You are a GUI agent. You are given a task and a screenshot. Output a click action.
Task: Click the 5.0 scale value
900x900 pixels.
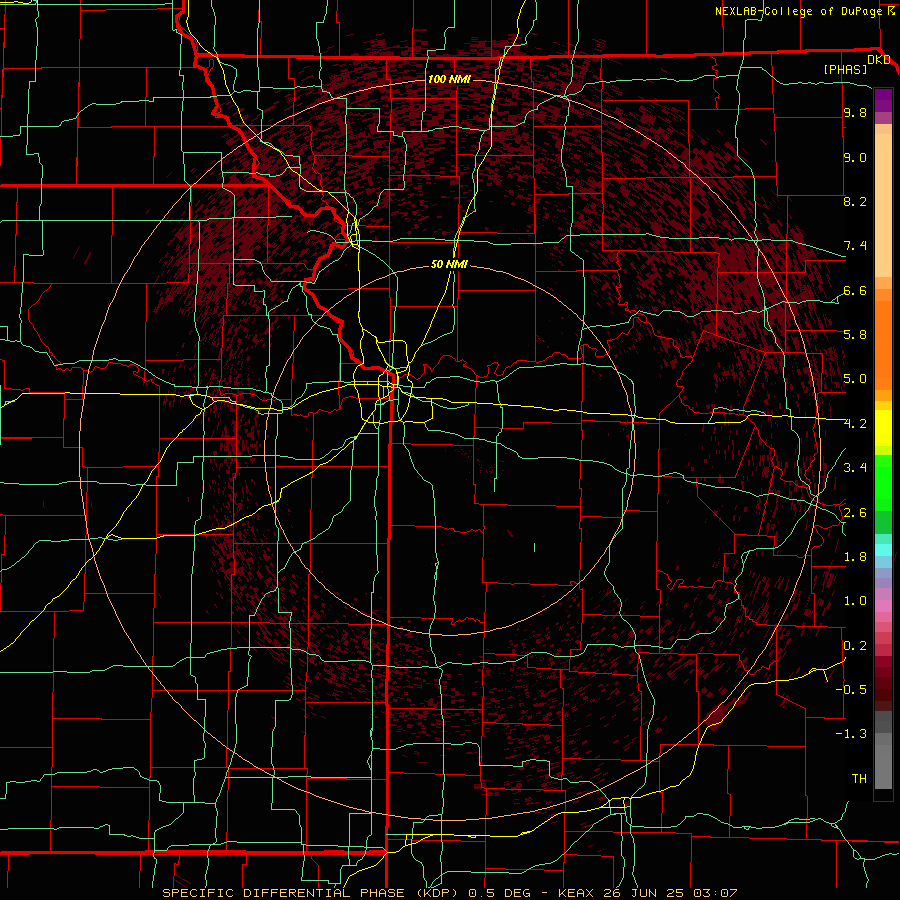[855, 379]
